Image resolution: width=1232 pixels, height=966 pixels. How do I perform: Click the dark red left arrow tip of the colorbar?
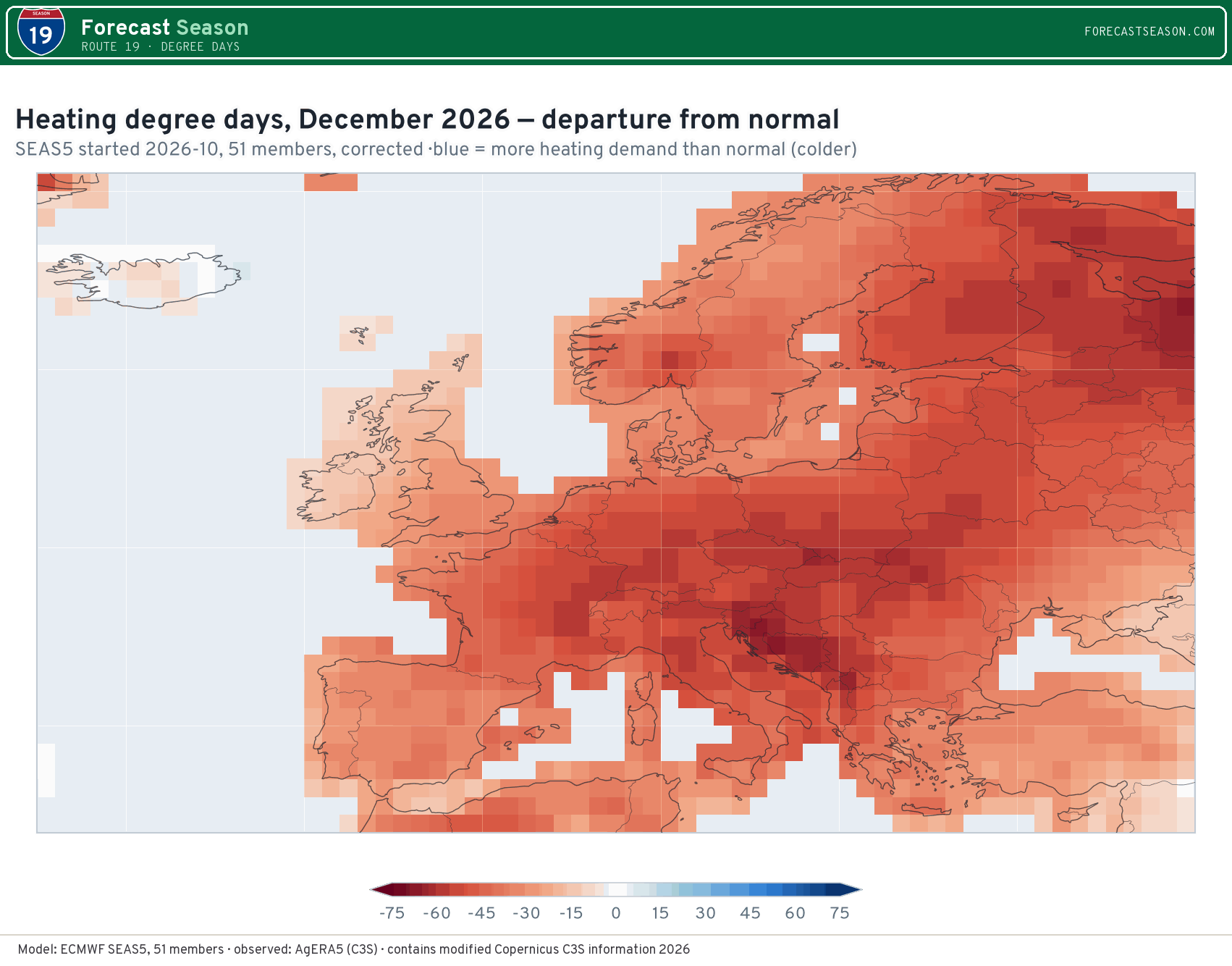381,890
